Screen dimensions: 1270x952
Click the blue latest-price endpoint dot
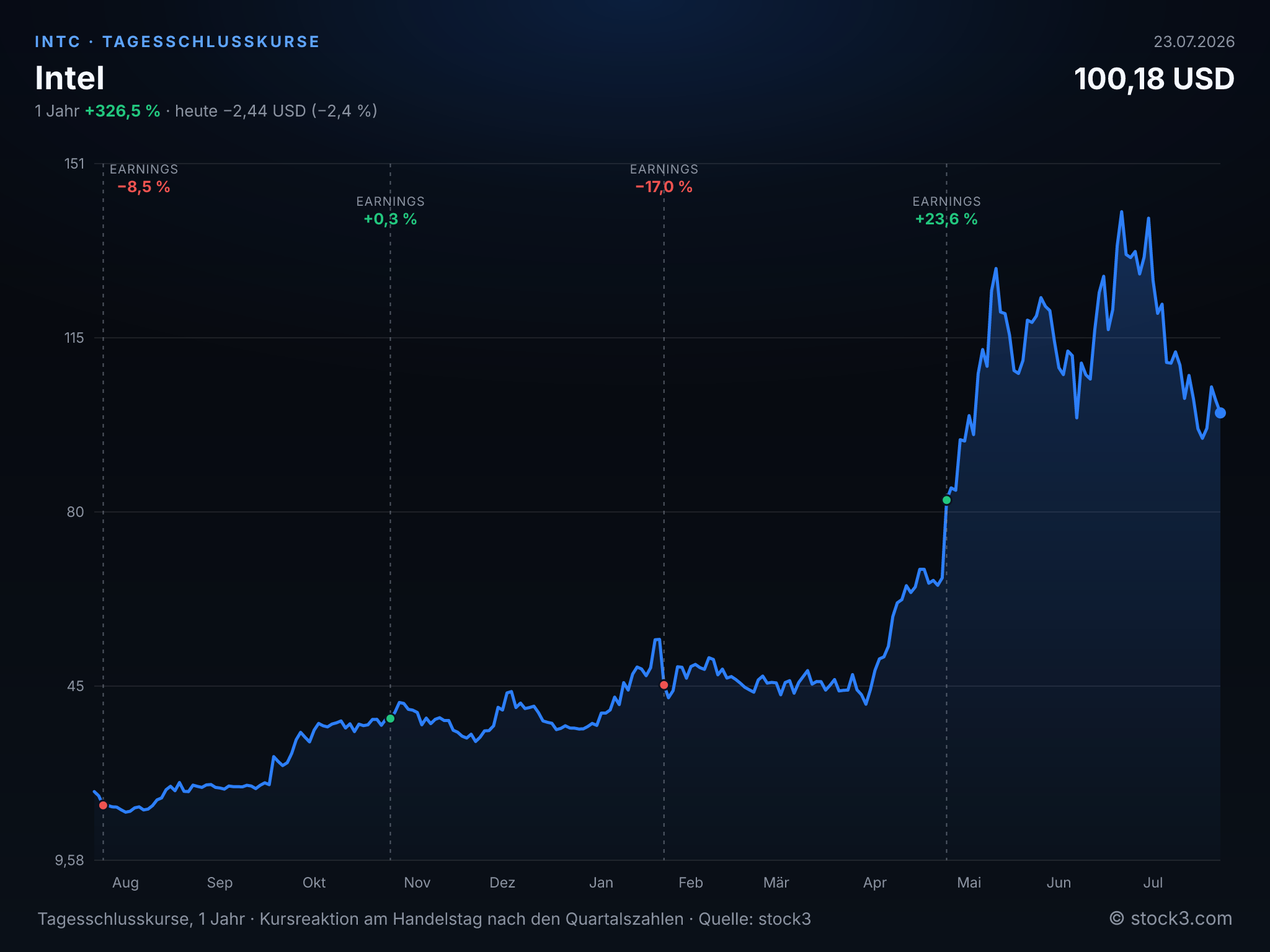(1220, 413)
